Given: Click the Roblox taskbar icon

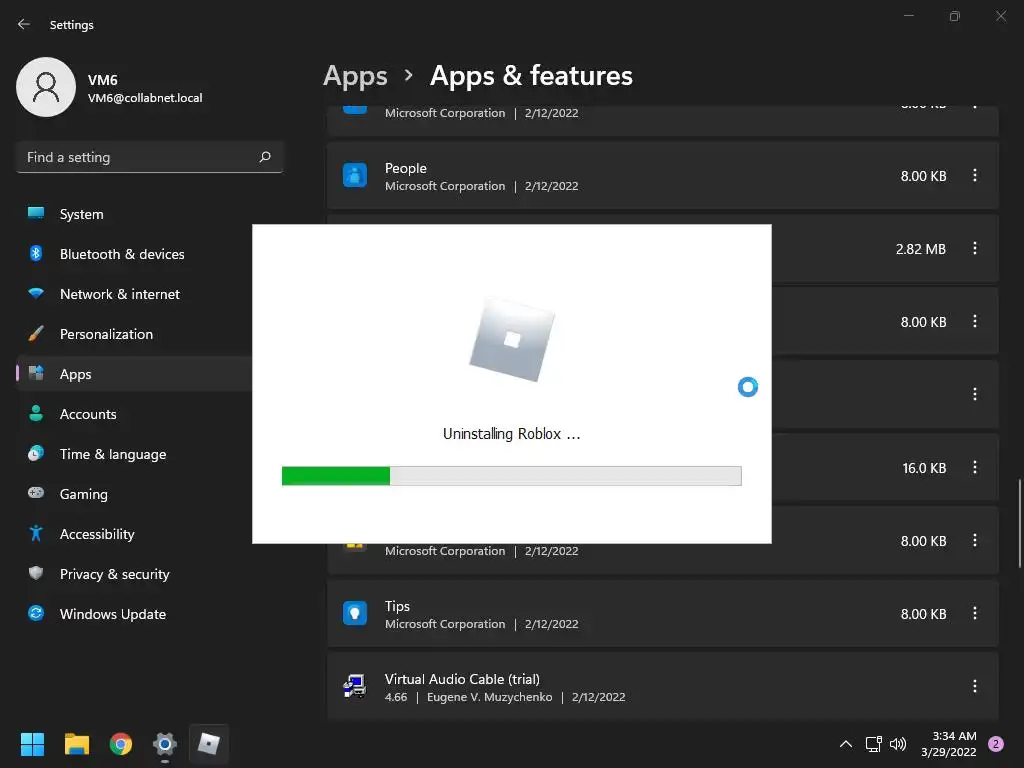Looking at the screenshot, I should (209, 744).
